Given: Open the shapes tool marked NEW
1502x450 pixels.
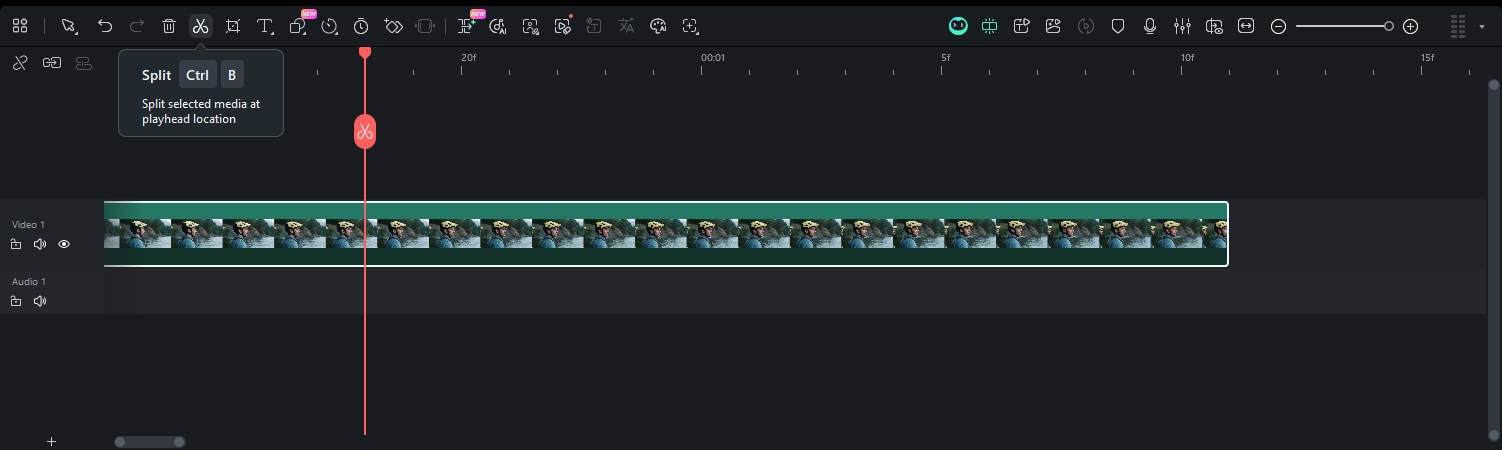Looking at the screenshot, I should (298, 26).
